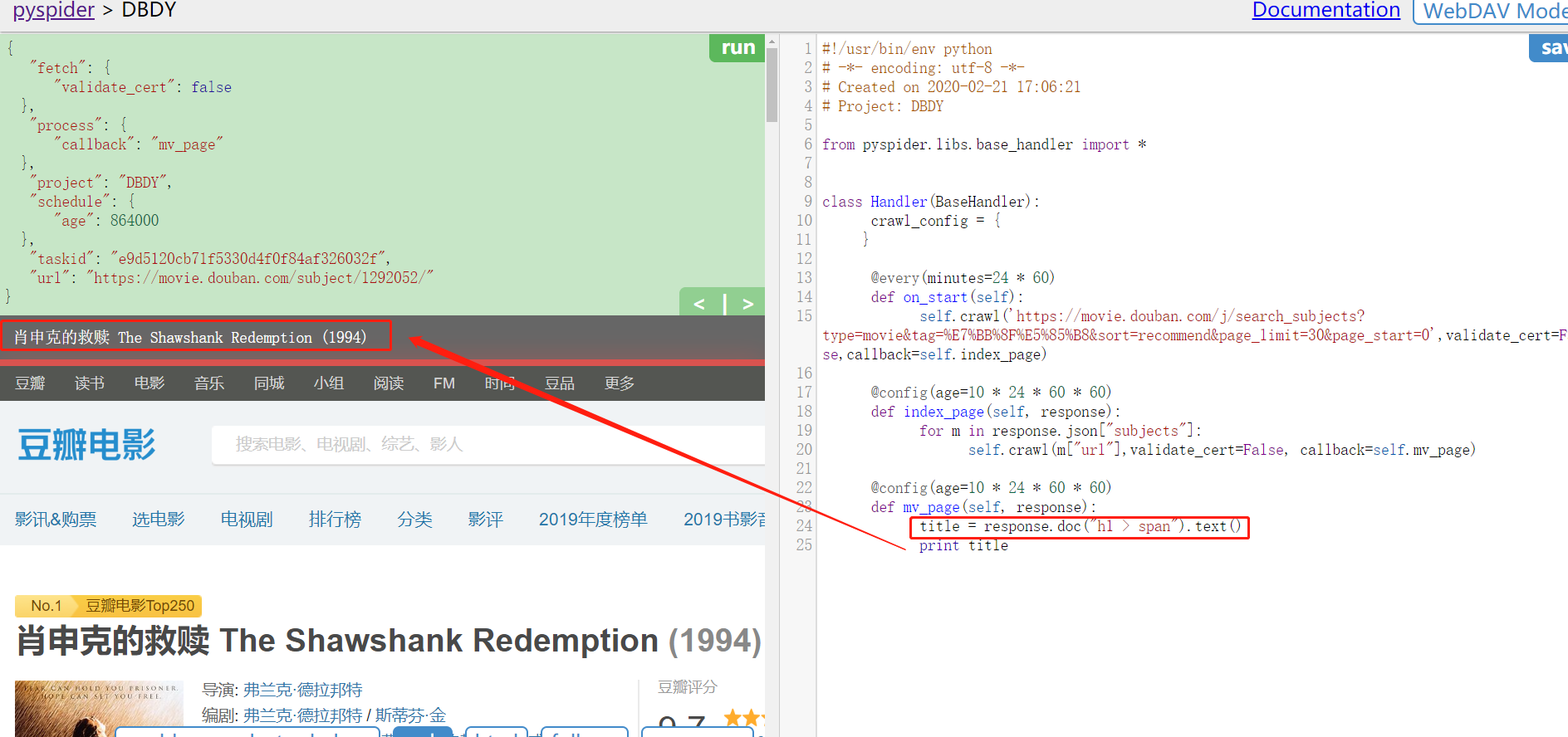Click the No.1 ranking badge
Image resolution: width=1568 pixels, height=737 pixels.
(46, 606)
